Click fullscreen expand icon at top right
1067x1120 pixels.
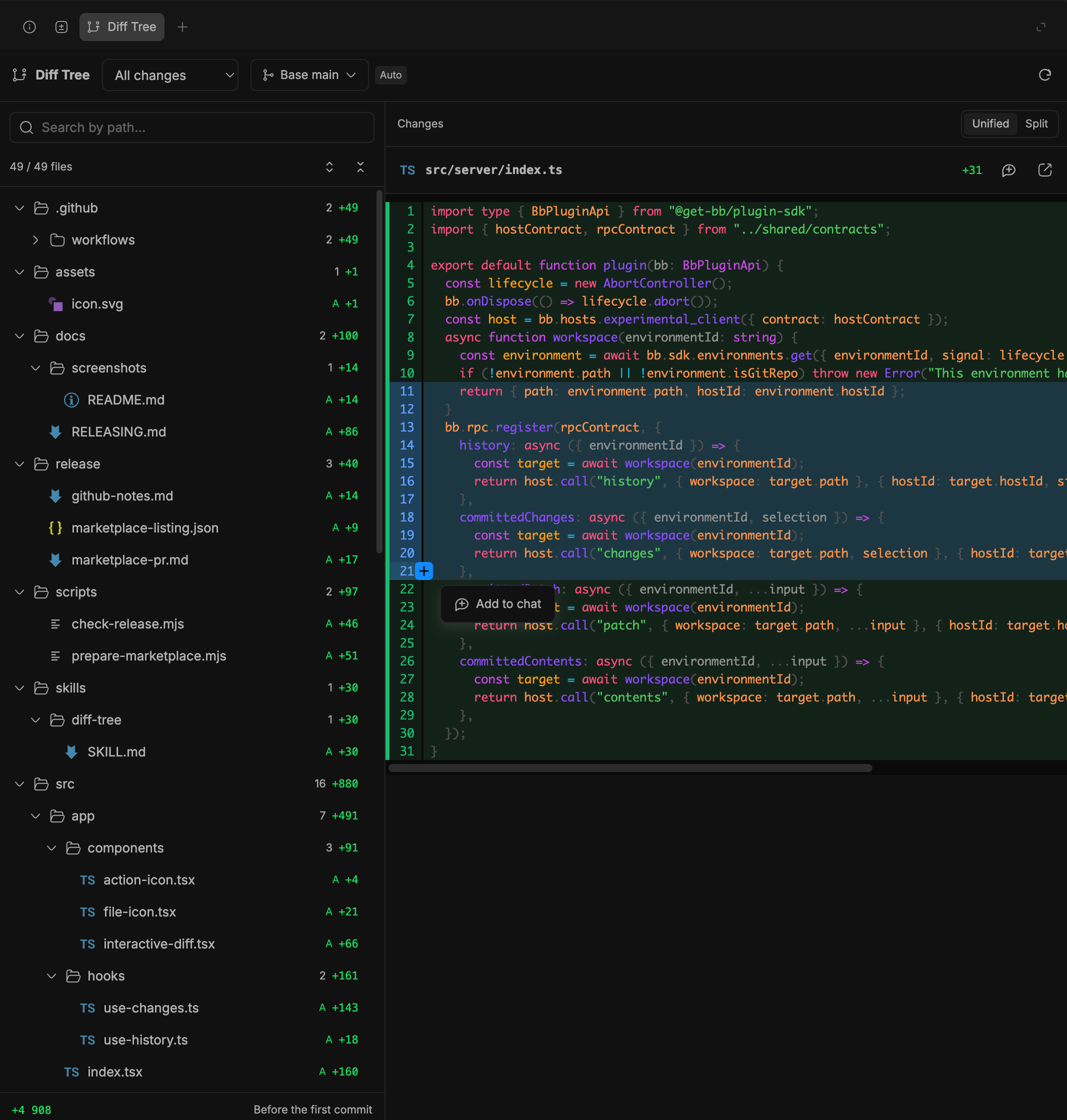point(1041,26)
